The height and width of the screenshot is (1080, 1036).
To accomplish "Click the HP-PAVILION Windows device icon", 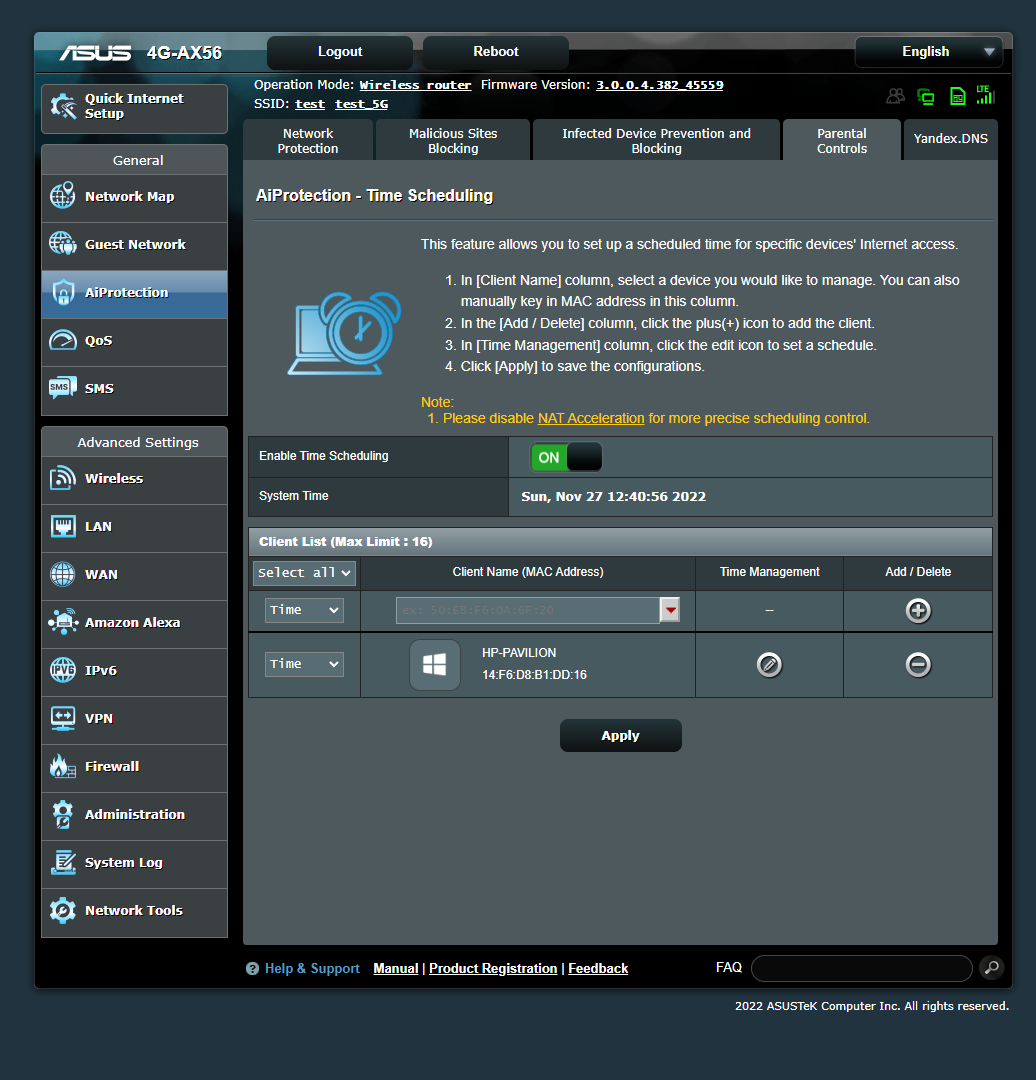I will click(x=435, y=665).
